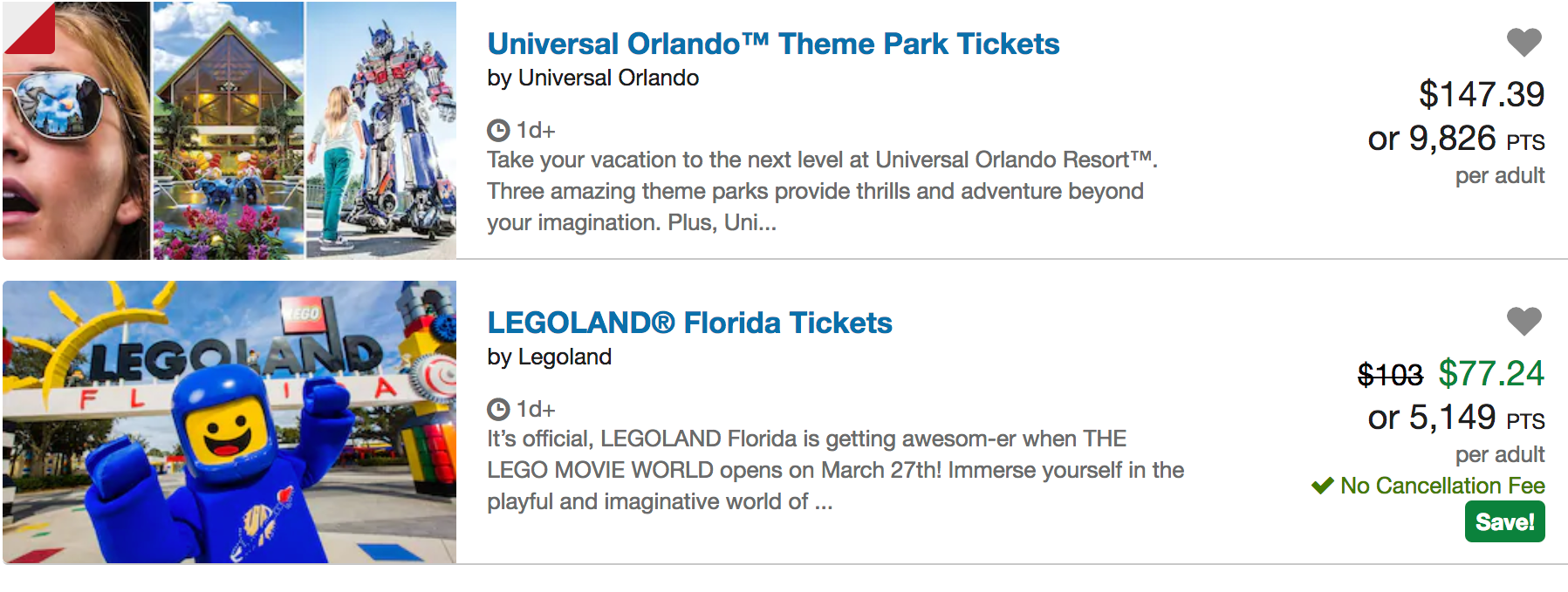1568x592 pixels.
Task: Click the clock icon on Universal listing
Action: [x=498, y=131]
